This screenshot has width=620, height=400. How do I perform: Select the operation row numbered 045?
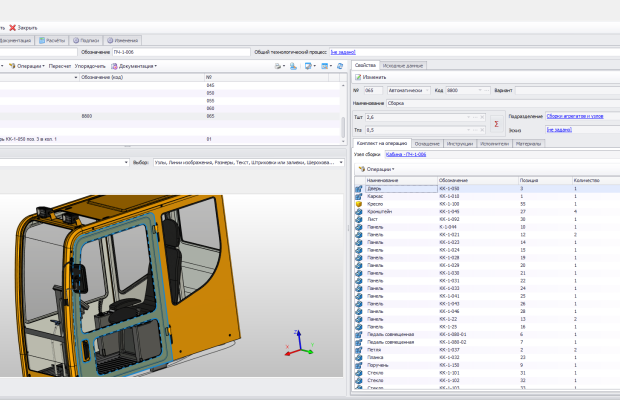[x=170, y=85]
